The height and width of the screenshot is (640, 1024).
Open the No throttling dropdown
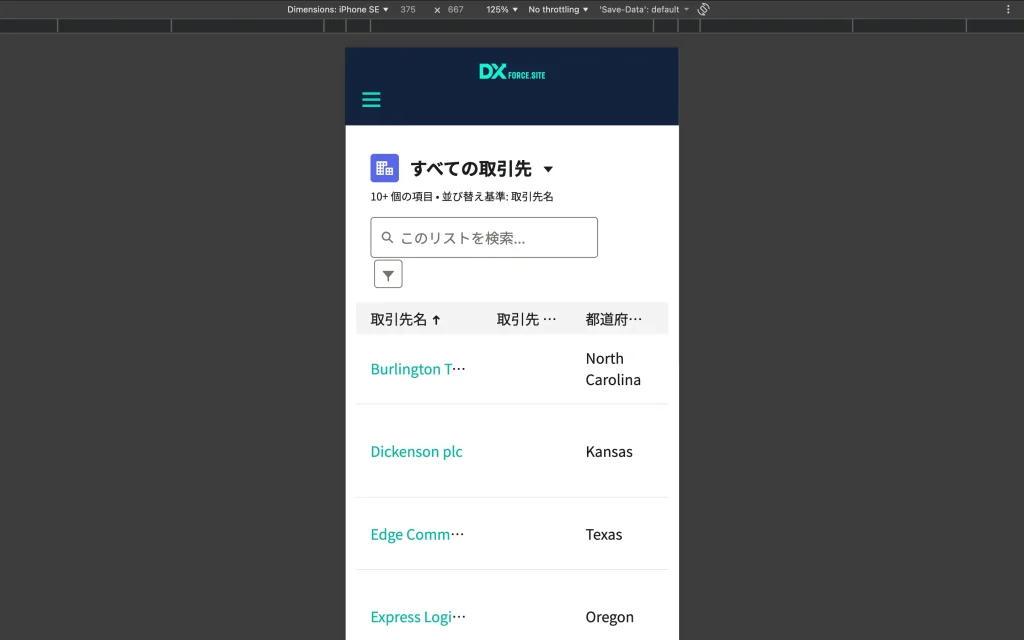point(558,9)
